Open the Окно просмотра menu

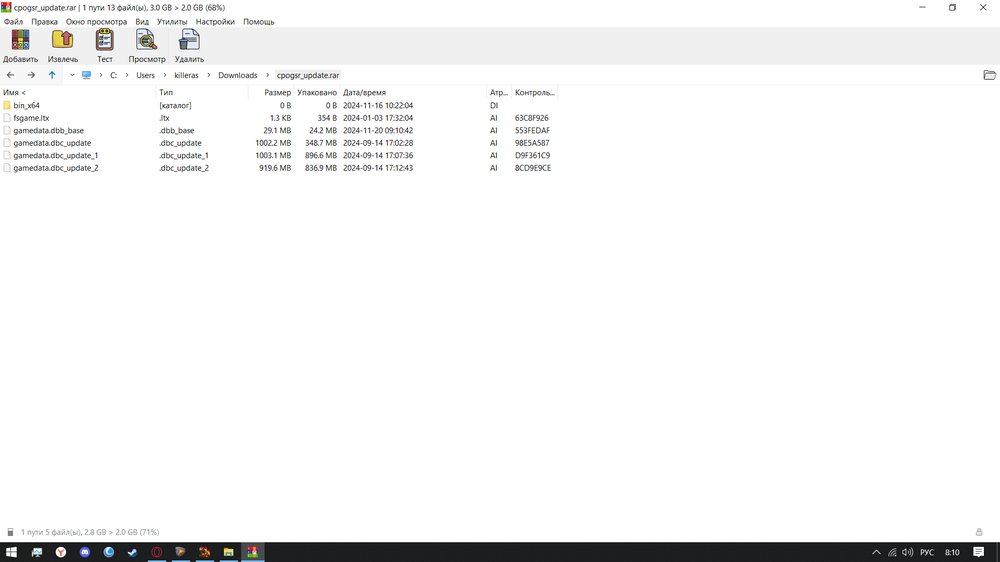(96, 22)
